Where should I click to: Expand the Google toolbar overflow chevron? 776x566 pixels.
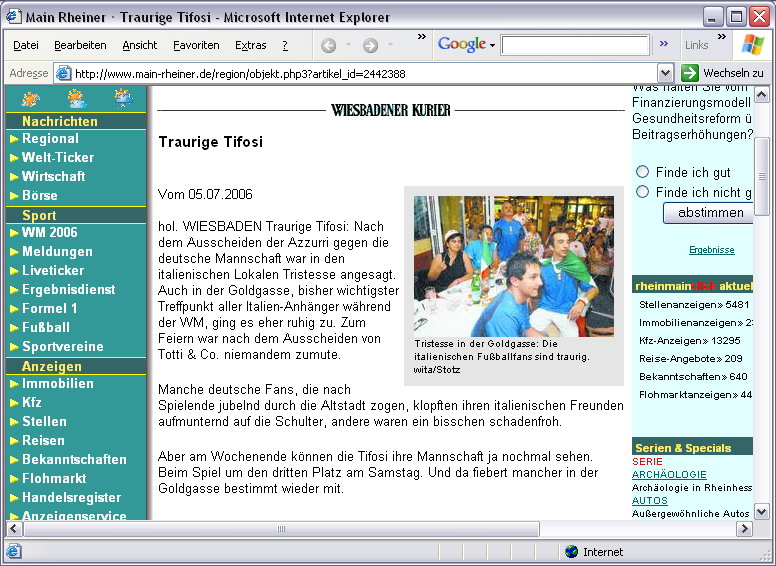(x=664, y=44)
